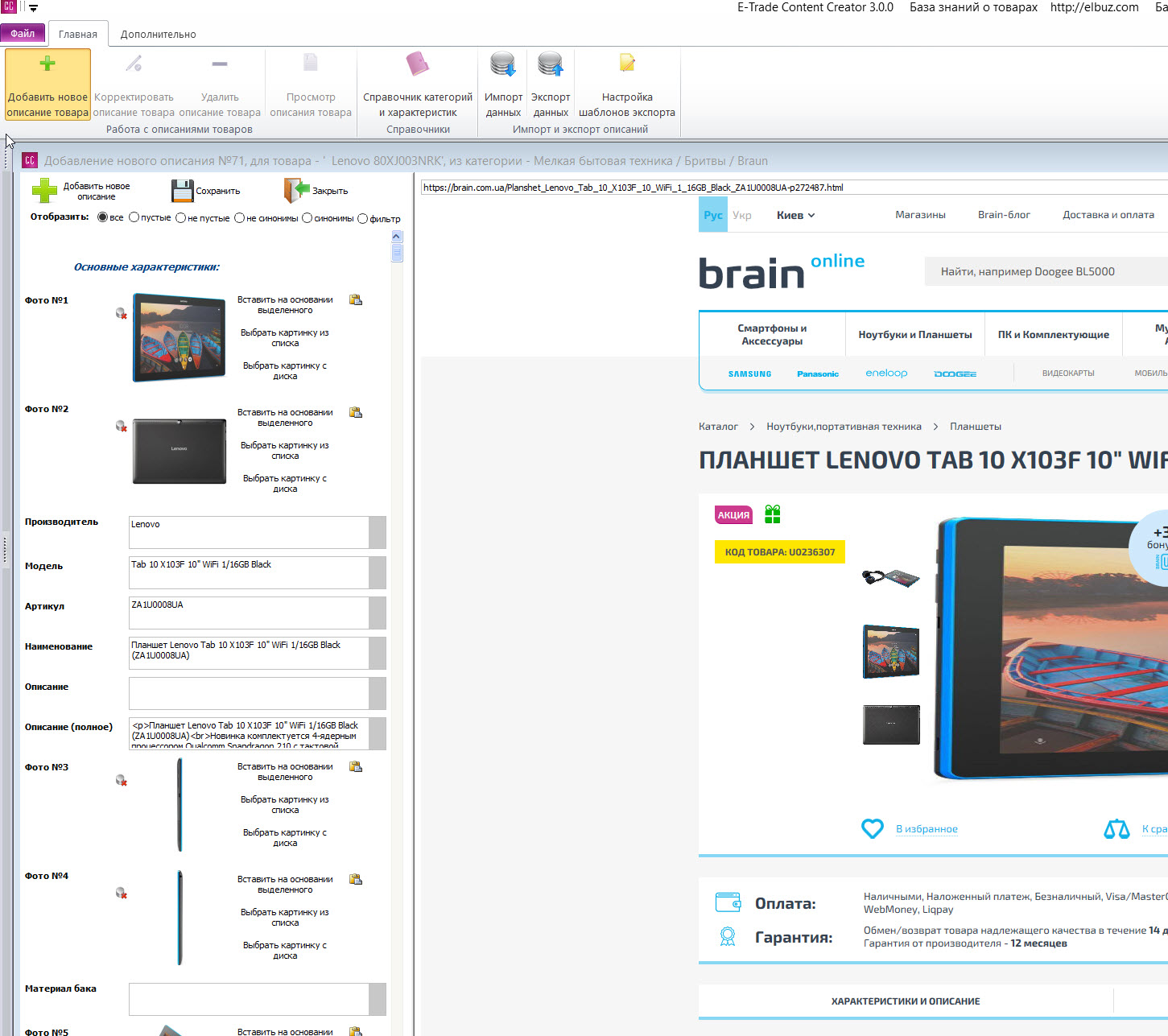
Task: Click the green gift icon near АКЦИЯ
Action: click(773, 514)
